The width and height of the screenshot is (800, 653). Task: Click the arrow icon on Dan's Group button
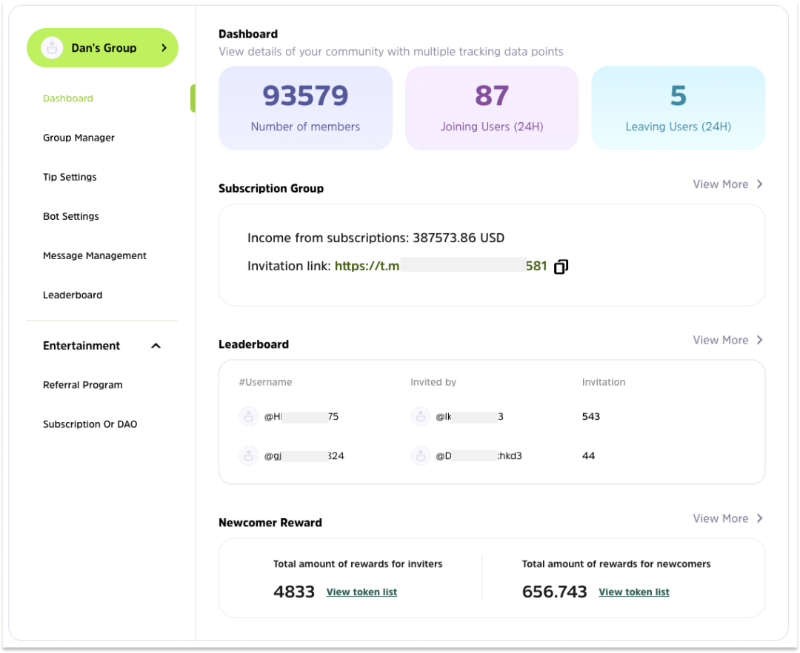(x=163, y=47)
